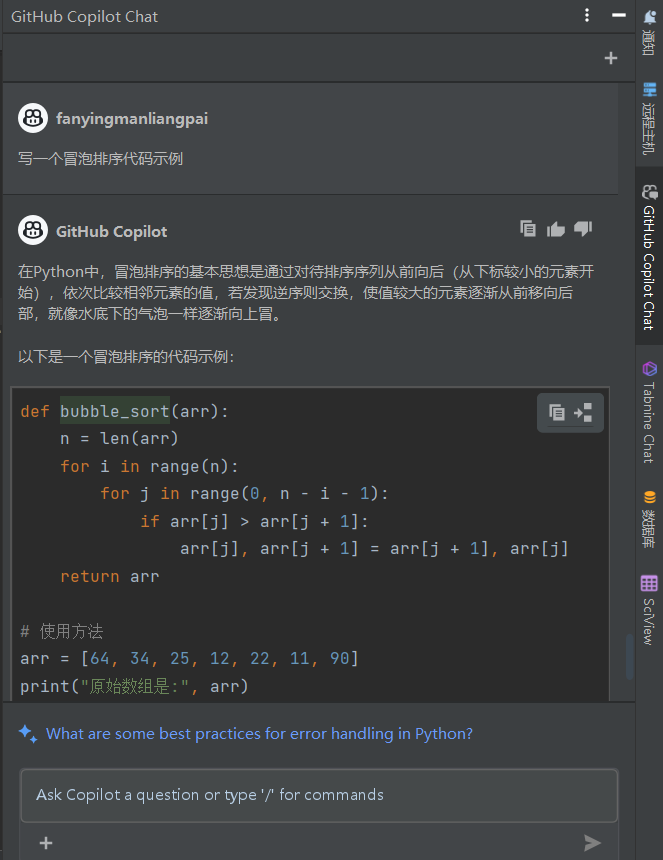Click the user message 写一个冒泡排序代码示例

click(100, 159)
